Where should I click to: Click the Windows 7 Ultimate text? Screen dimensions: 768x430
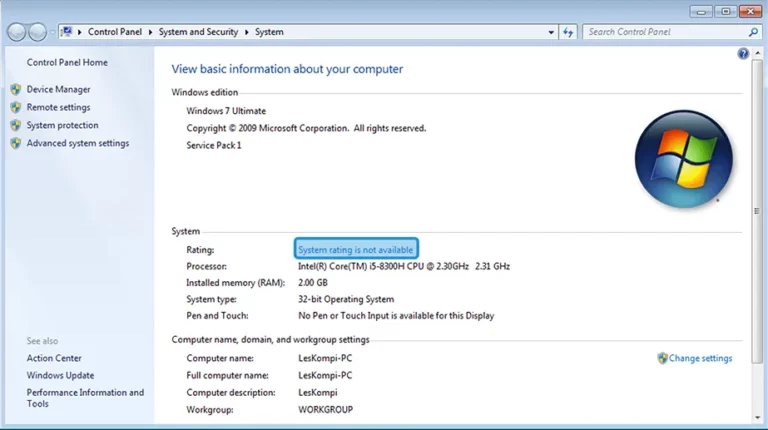coord(226,111)
